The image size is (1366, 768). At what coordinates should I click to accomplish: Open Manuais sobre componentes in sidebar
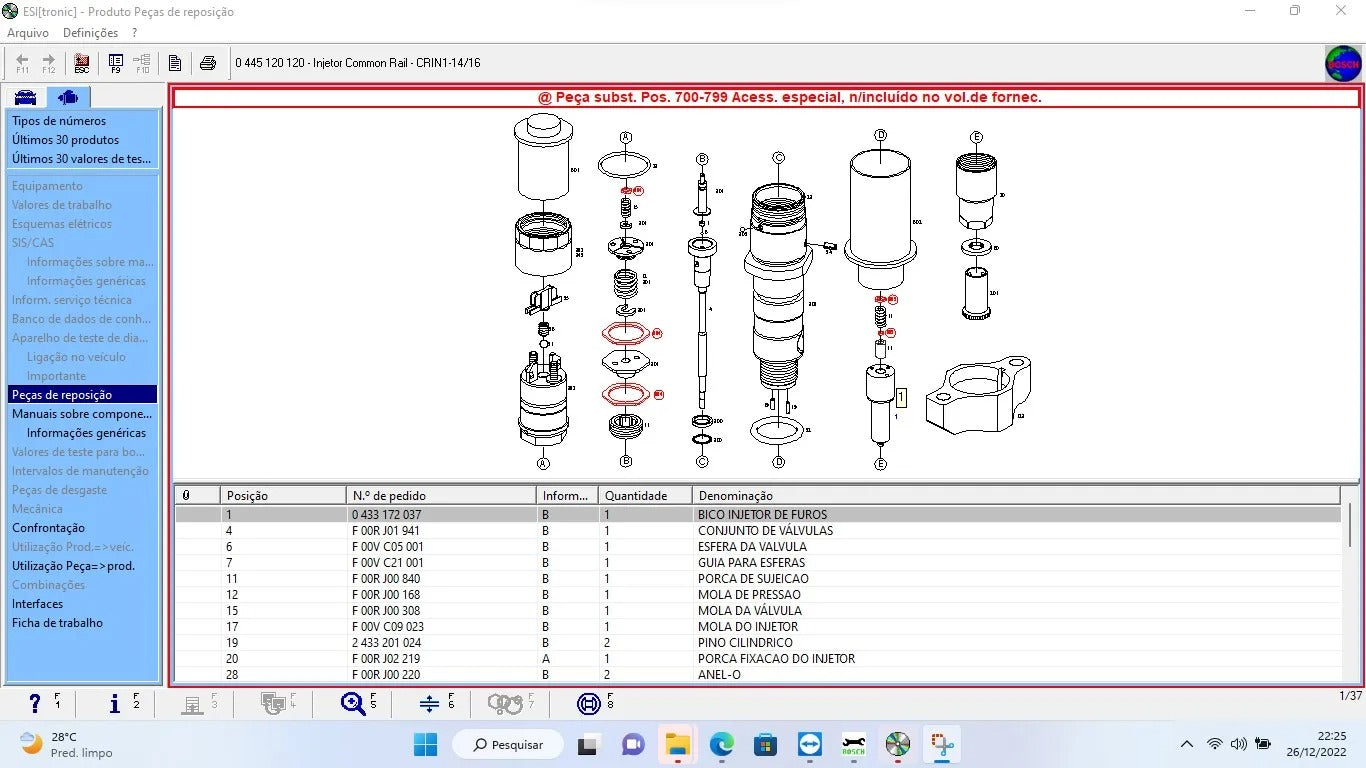tap(82, 414)
